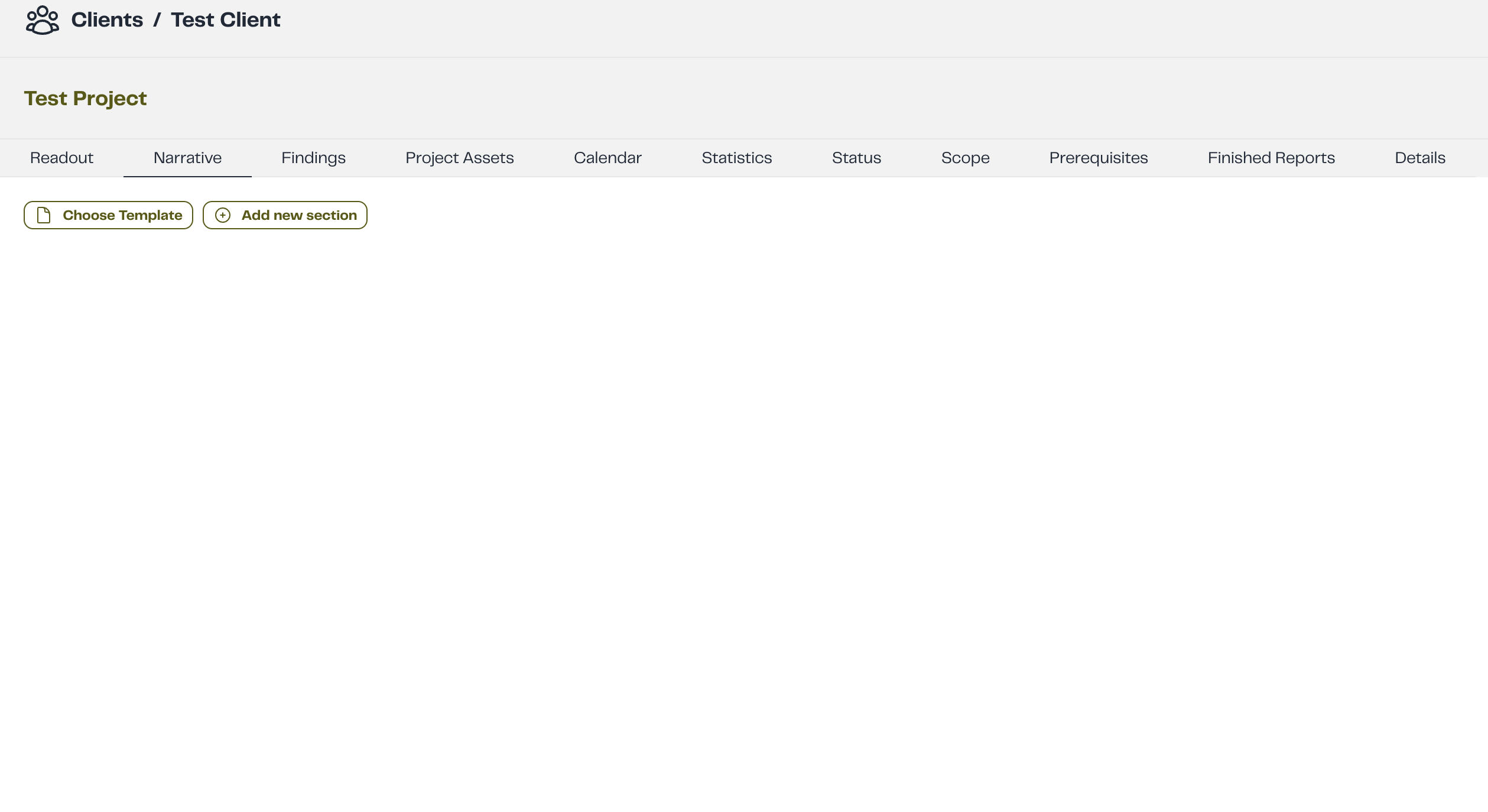Switch to the Status tab
The height and width of the screenshot is (812, 1488).
856,158
